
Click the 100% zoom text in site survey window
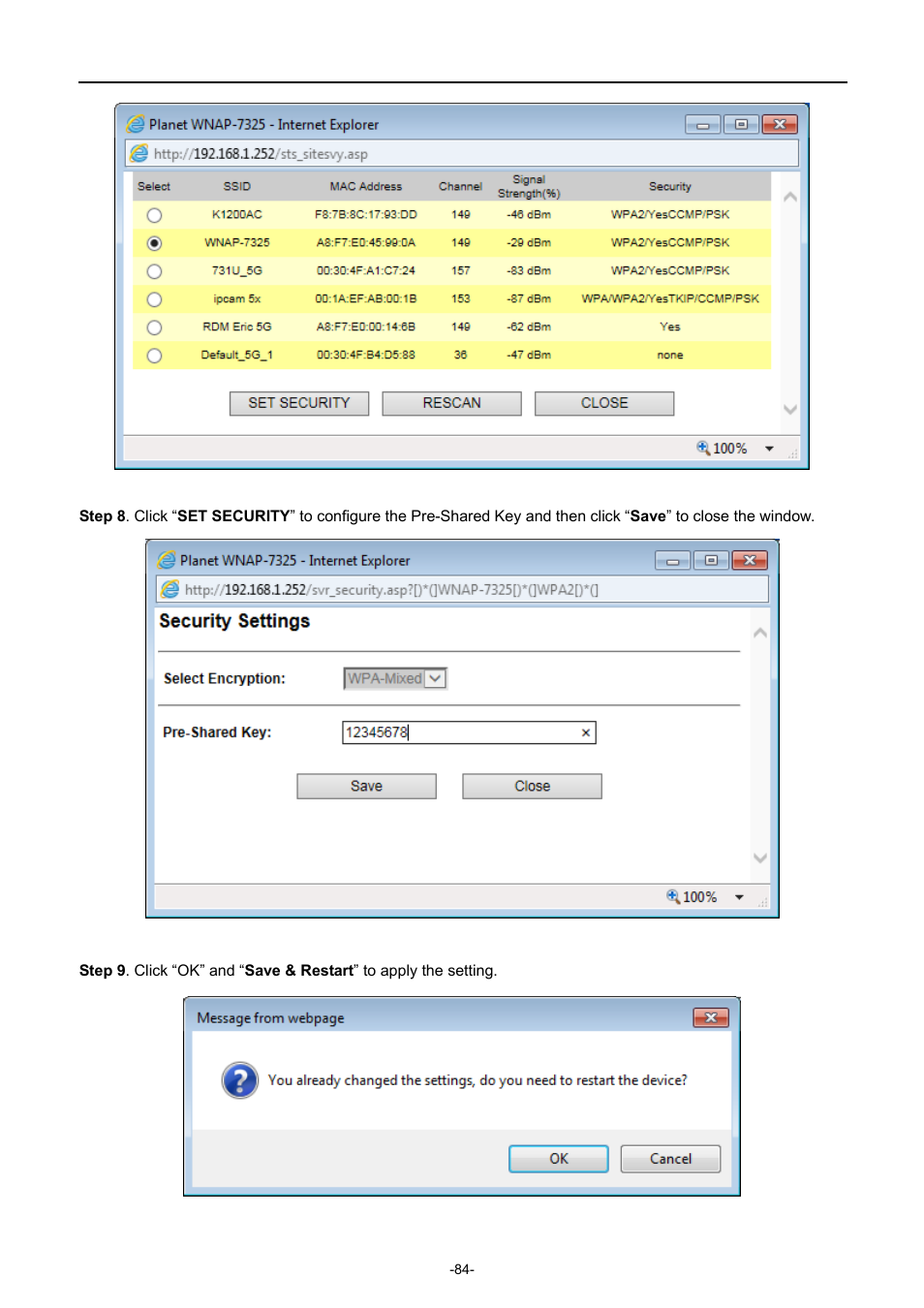tap(730, 449)
